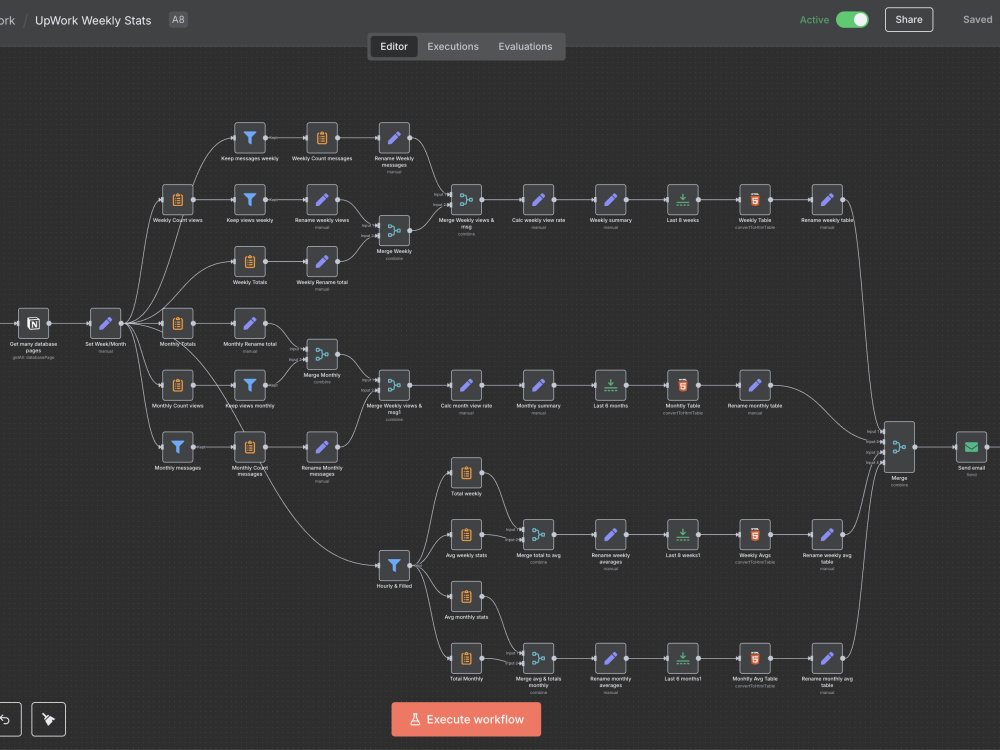Select the Rename weekly avg table node
This screenshot has width=1000, height=750.
click(827, 534)
